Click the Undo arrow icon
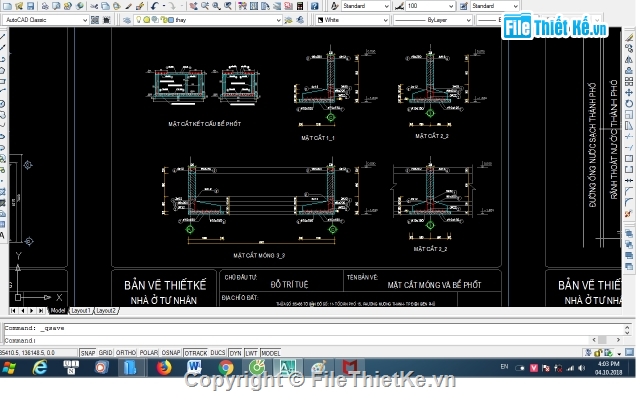The height and width of the screenshot is (400, 640). [154, 6]
